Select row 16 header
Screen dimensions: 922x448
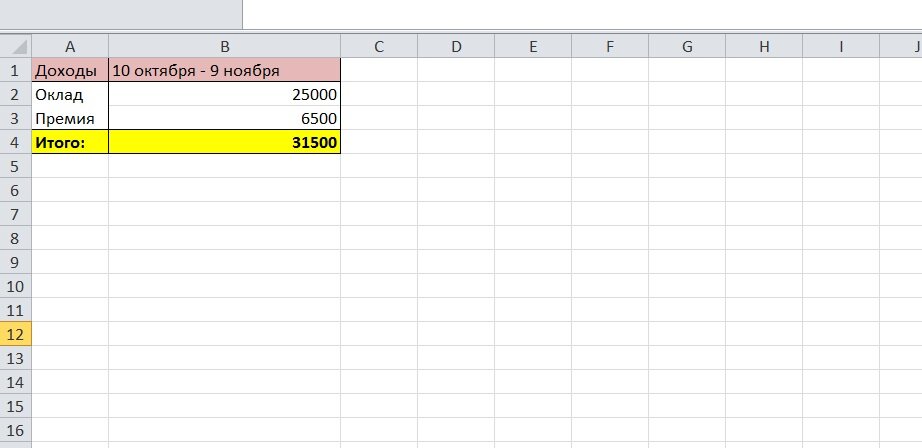point(15,430)
